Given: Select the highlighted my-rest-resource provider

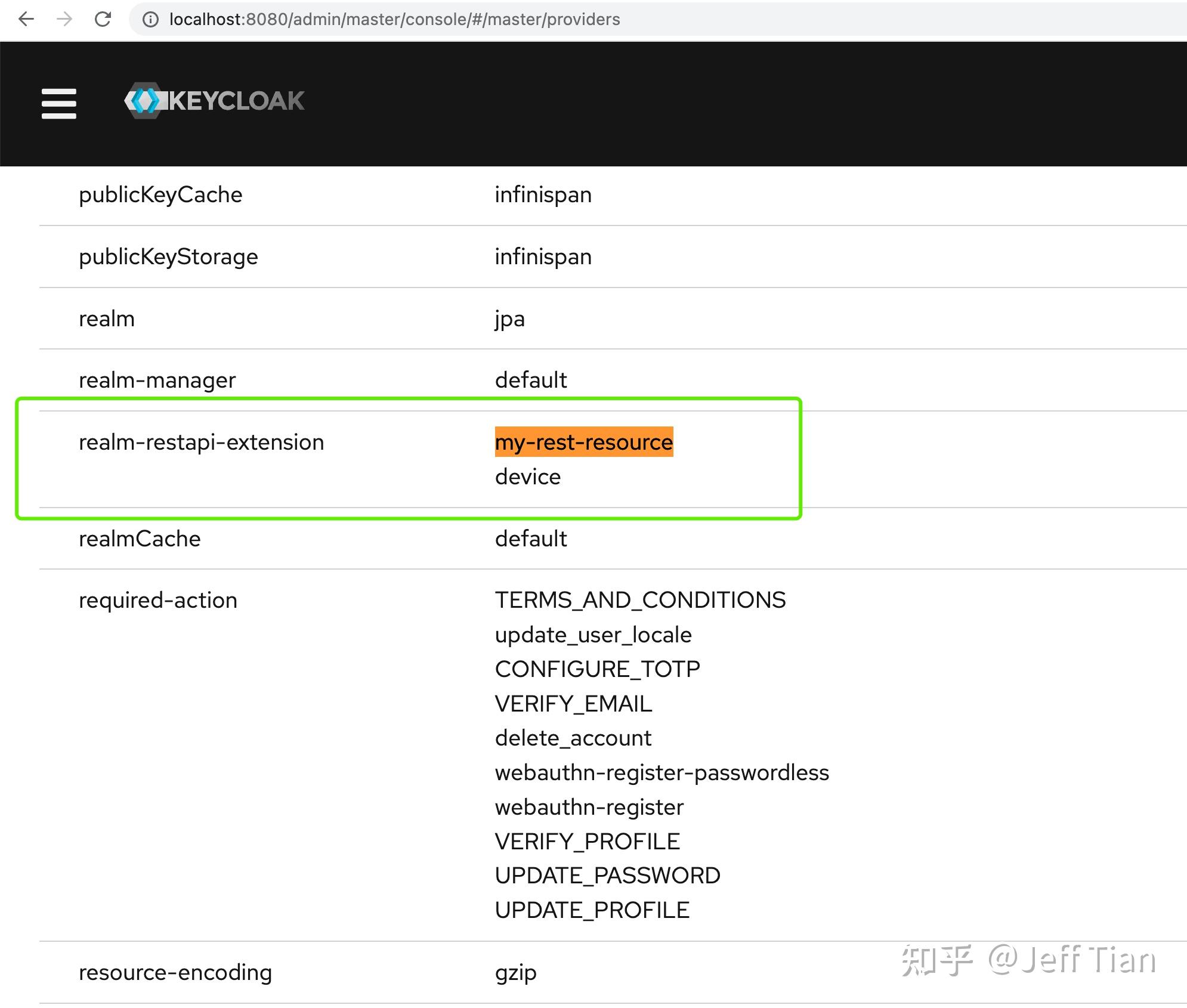Looking at the screenshot, I should pyautogui.click(x=583, y=442).
